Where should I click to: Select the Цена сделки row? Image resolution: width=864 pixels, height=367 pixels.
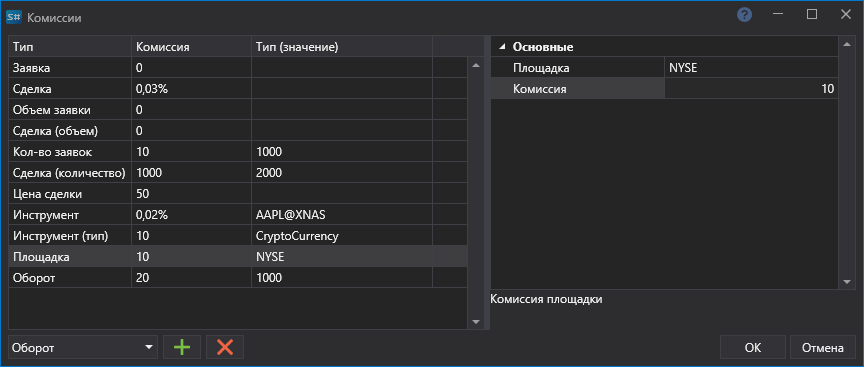[238, 194]
